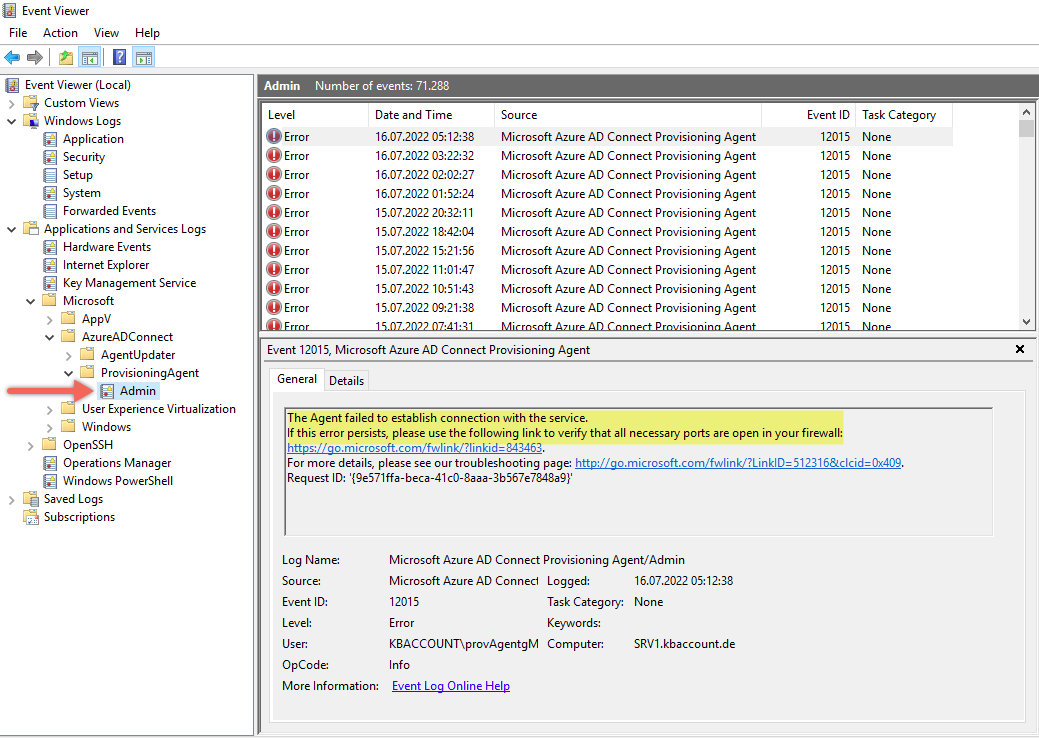Expand the User Experience Virtualization node
1039x738 pixels.
point(50,409)
